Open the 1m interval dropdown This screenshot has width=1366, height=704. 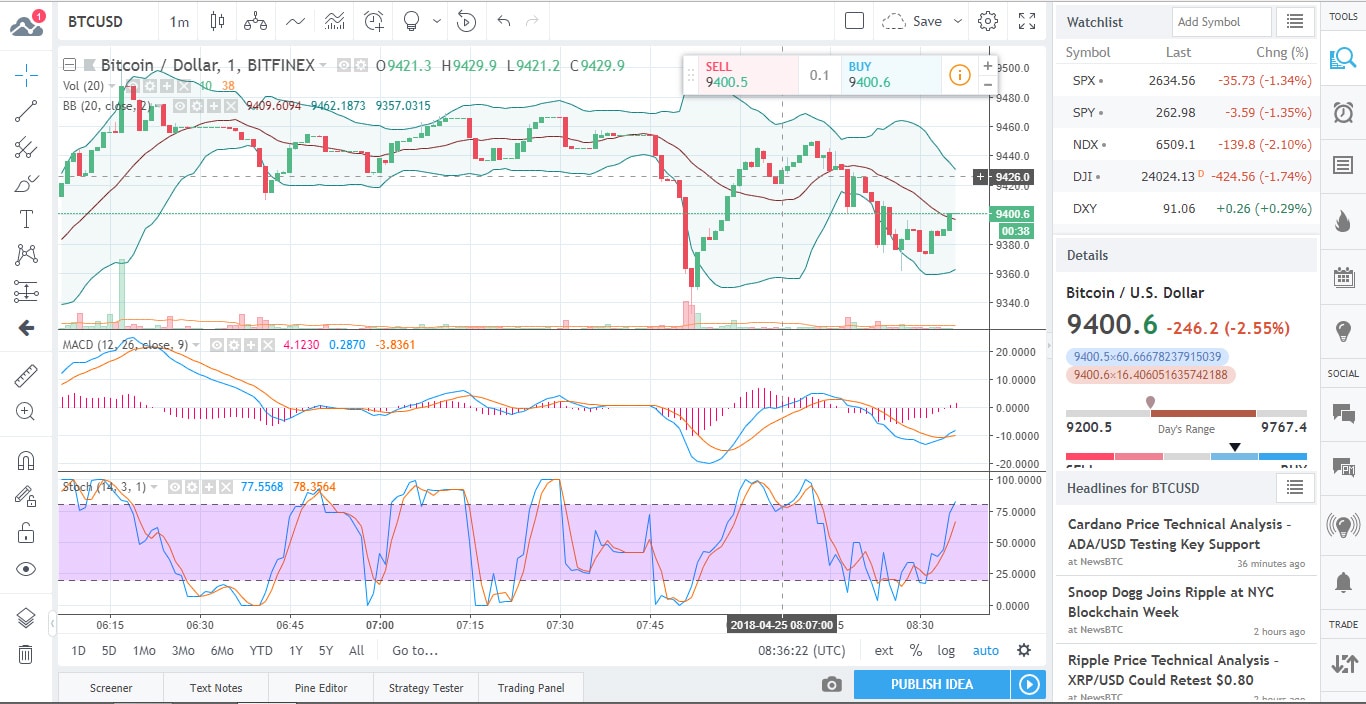pyautogui.click(x=179, y=21)
